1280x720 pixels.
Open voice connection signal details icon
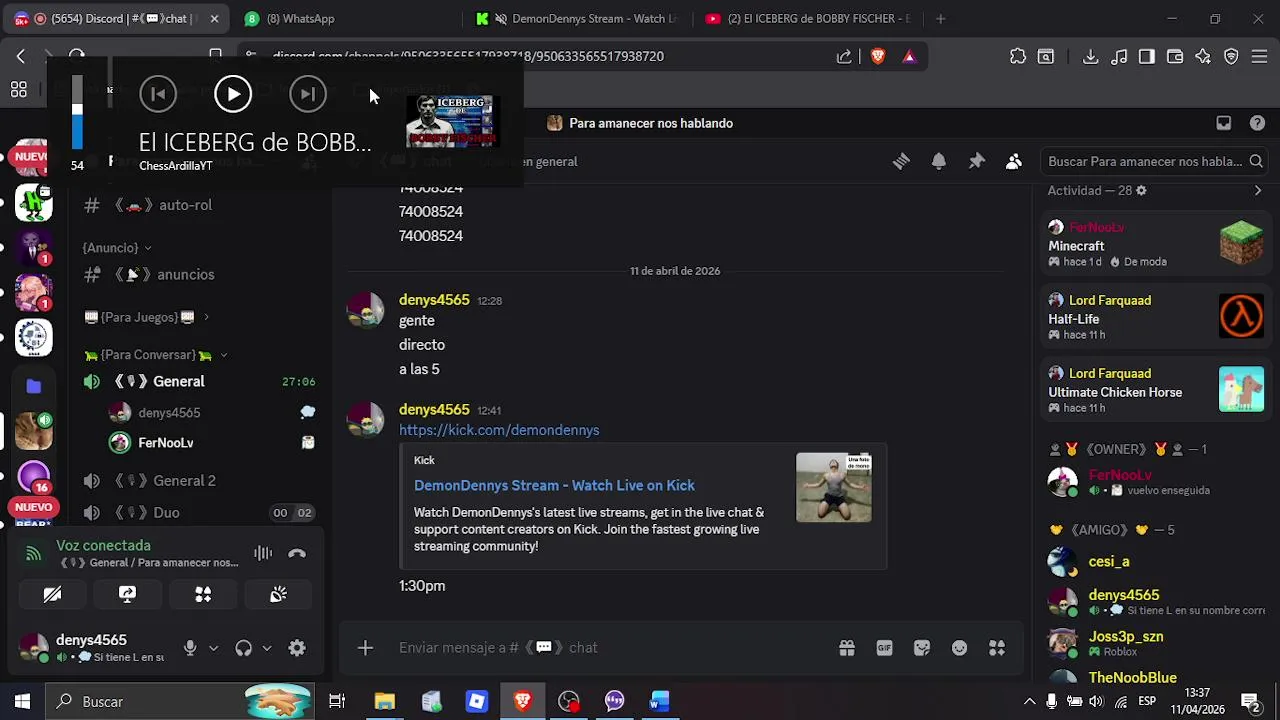click(x=34, y=553)
